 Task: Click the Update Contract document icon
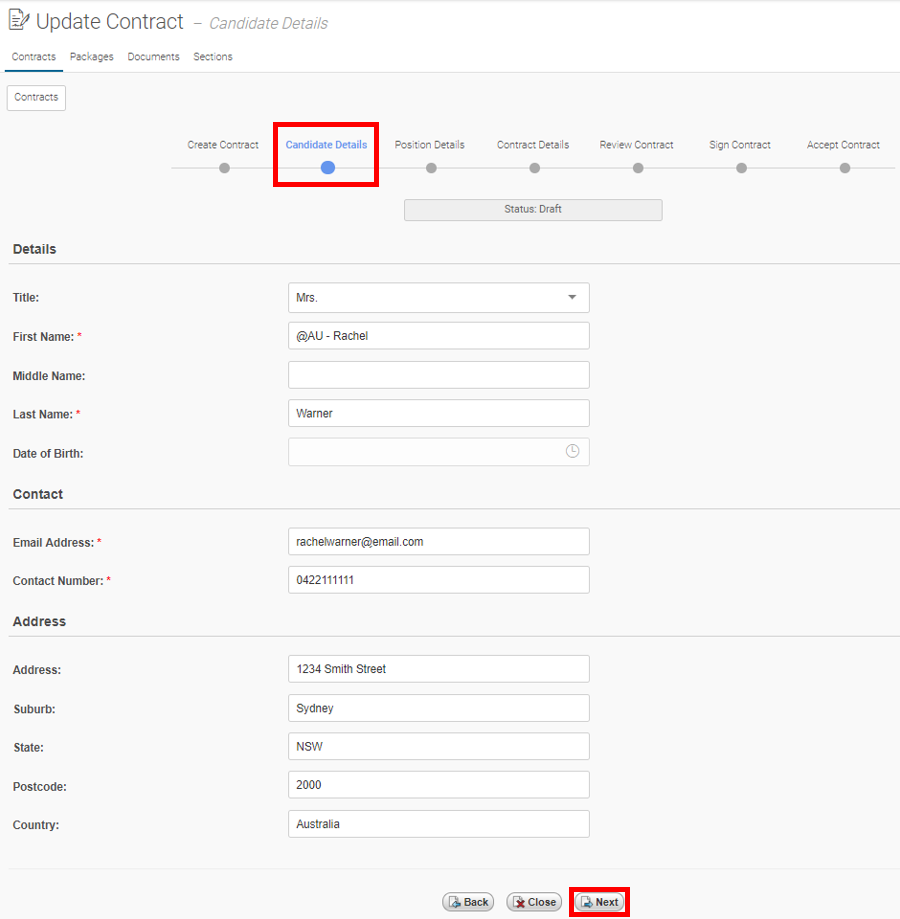click(19, 19)
